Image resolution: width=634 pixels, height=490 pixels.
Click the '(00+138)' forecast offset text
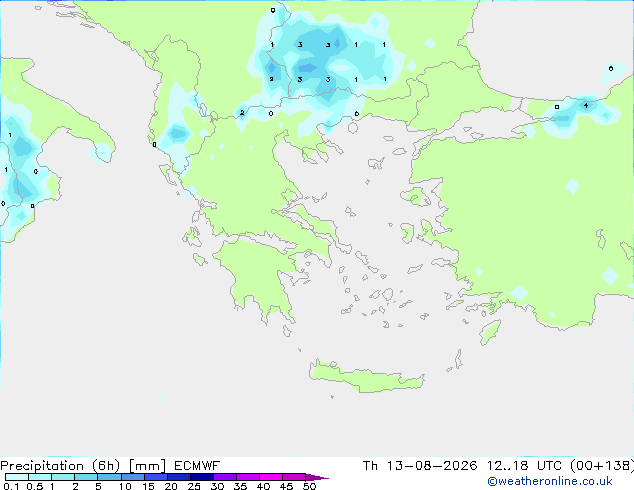pyautogui.click(x=602, y=466)
